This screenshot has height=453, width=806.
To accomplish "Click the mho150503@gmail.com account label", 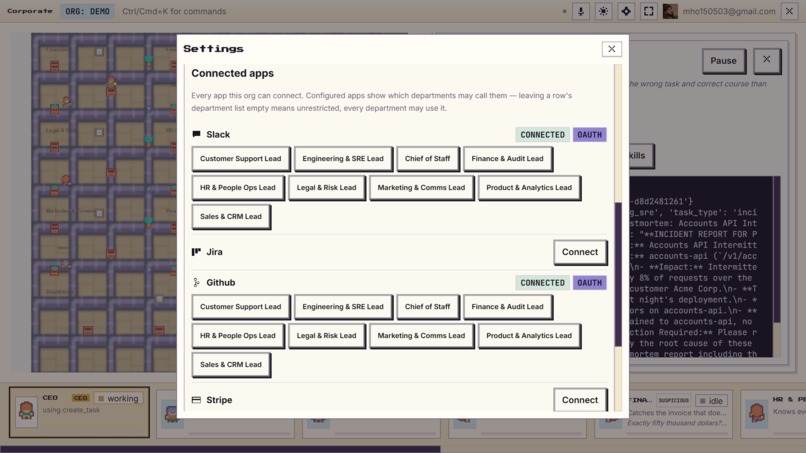I will coord(729,11).
